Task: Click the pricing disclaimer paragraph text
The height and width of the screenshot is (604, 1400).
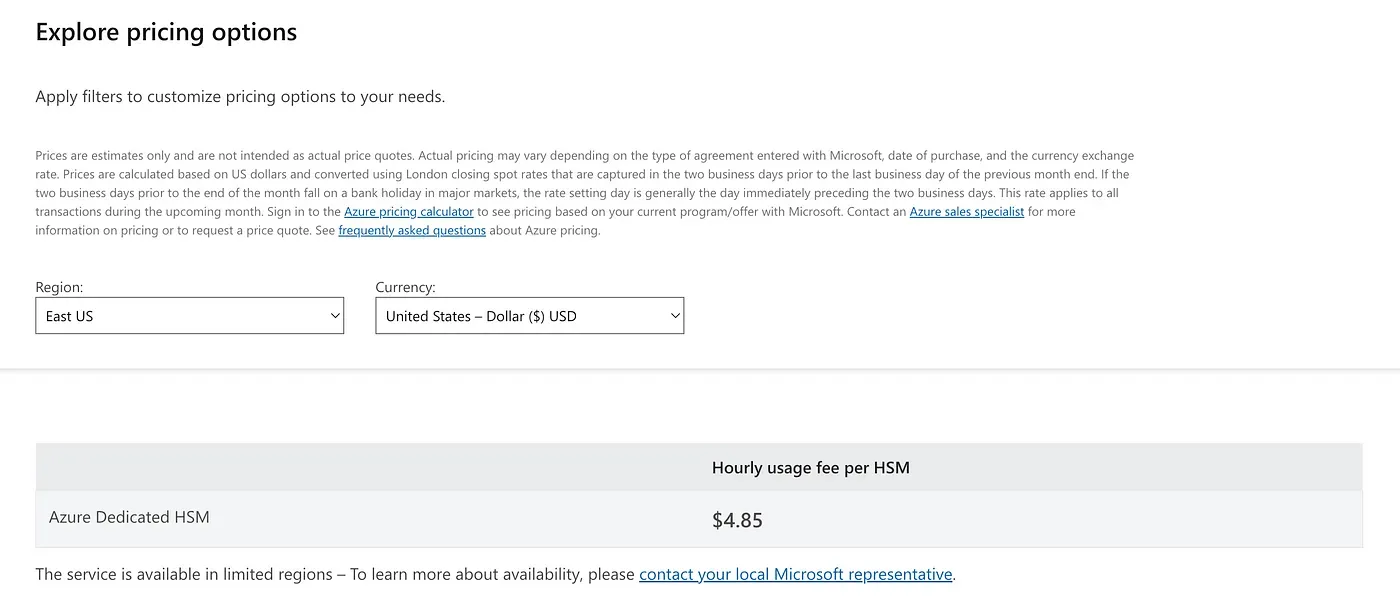Action: (585, 192)
